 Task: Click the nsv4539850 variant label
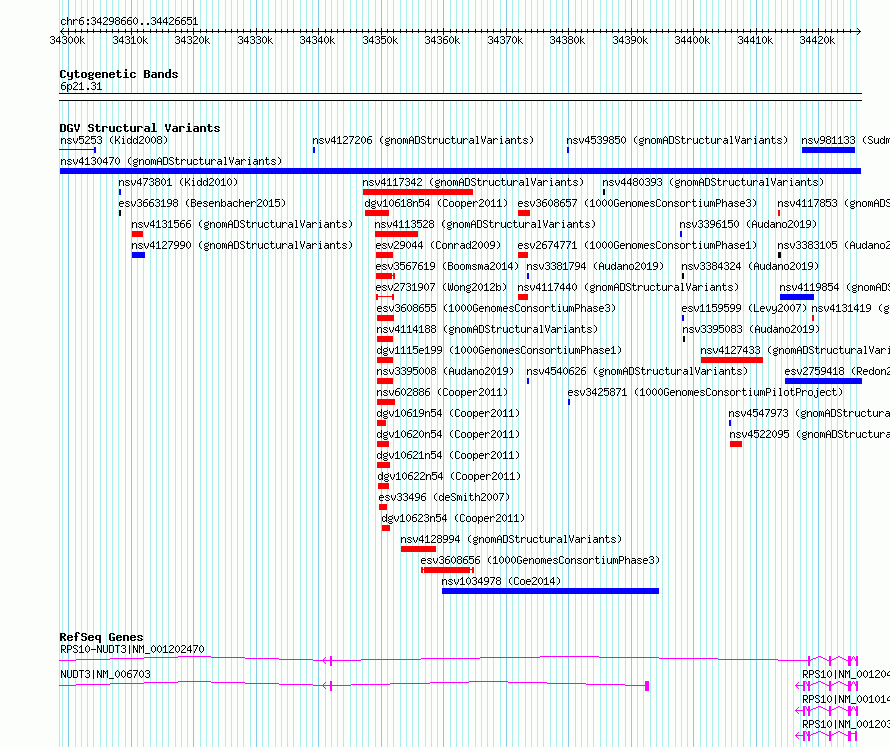tap(677, 140)
